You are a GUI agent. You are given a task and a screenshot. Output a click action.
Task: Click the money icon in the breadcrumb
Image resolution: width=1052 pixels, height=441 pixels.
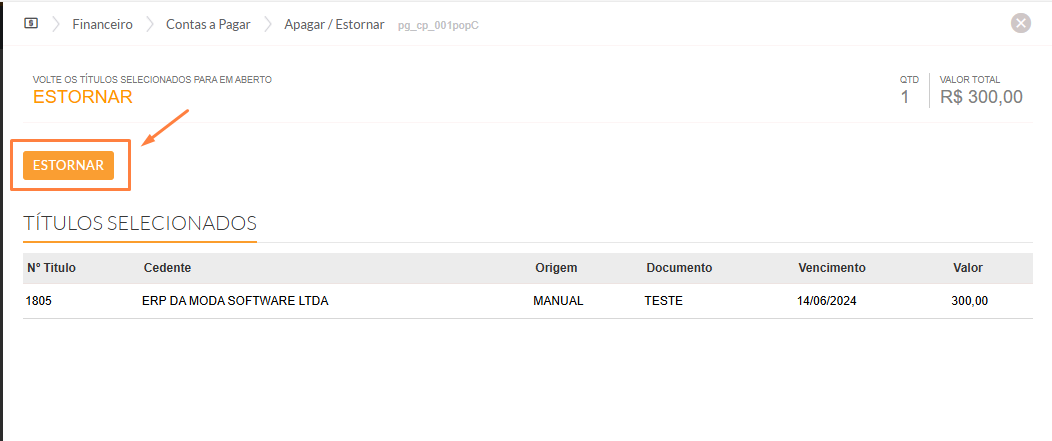point(31,23)
